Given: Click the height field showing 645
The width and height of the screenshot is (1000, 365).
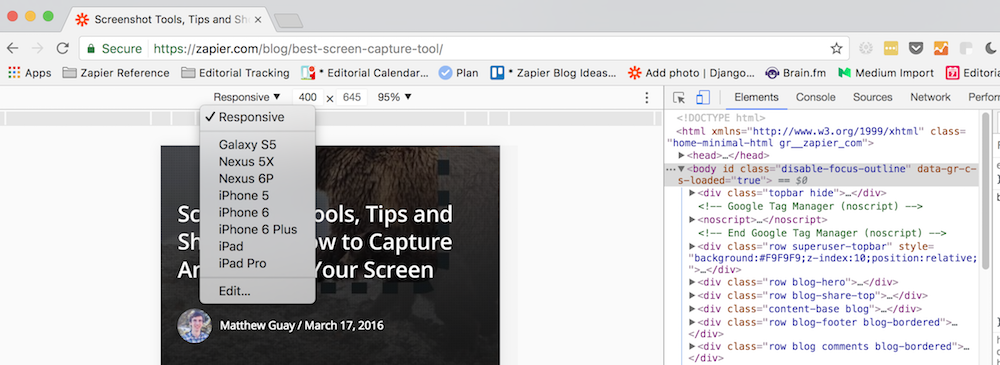Looking at the screenshot, I should [352, 98].
